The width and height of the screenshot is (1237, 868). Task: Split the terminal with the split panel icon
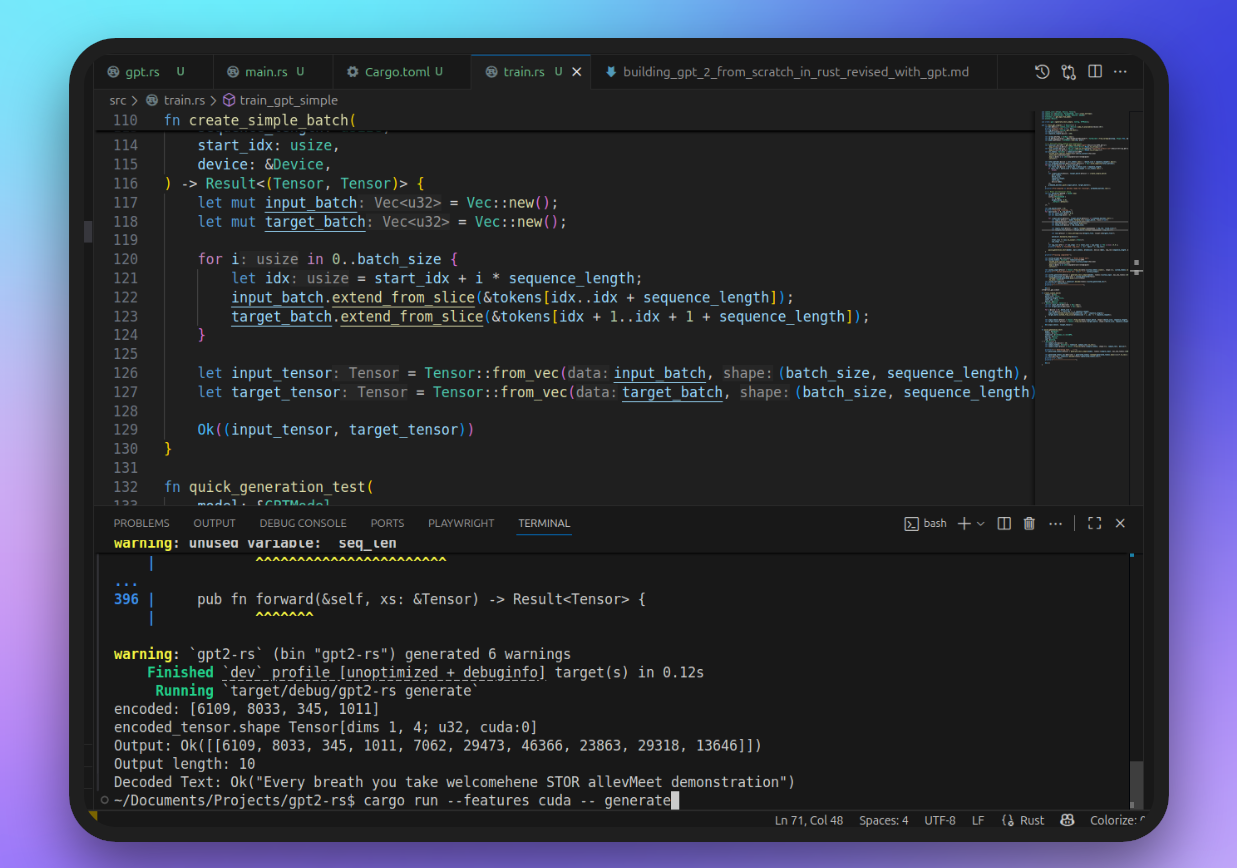(1003, 523)
